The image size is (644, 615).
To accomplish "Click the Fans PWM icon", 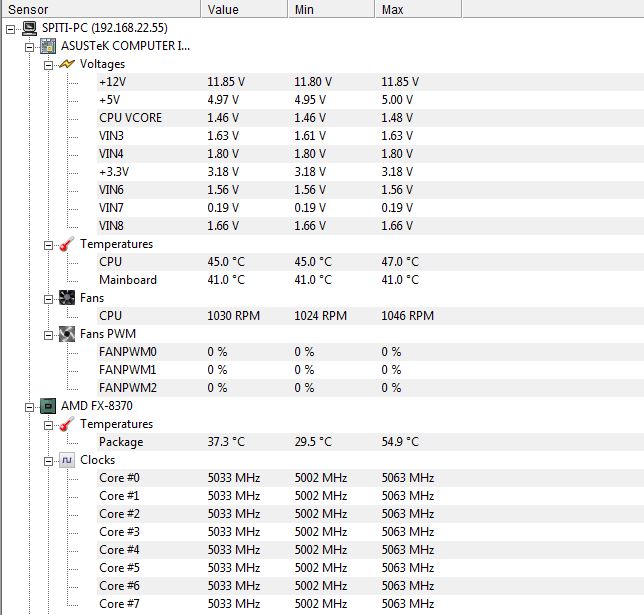I will 67,334.
